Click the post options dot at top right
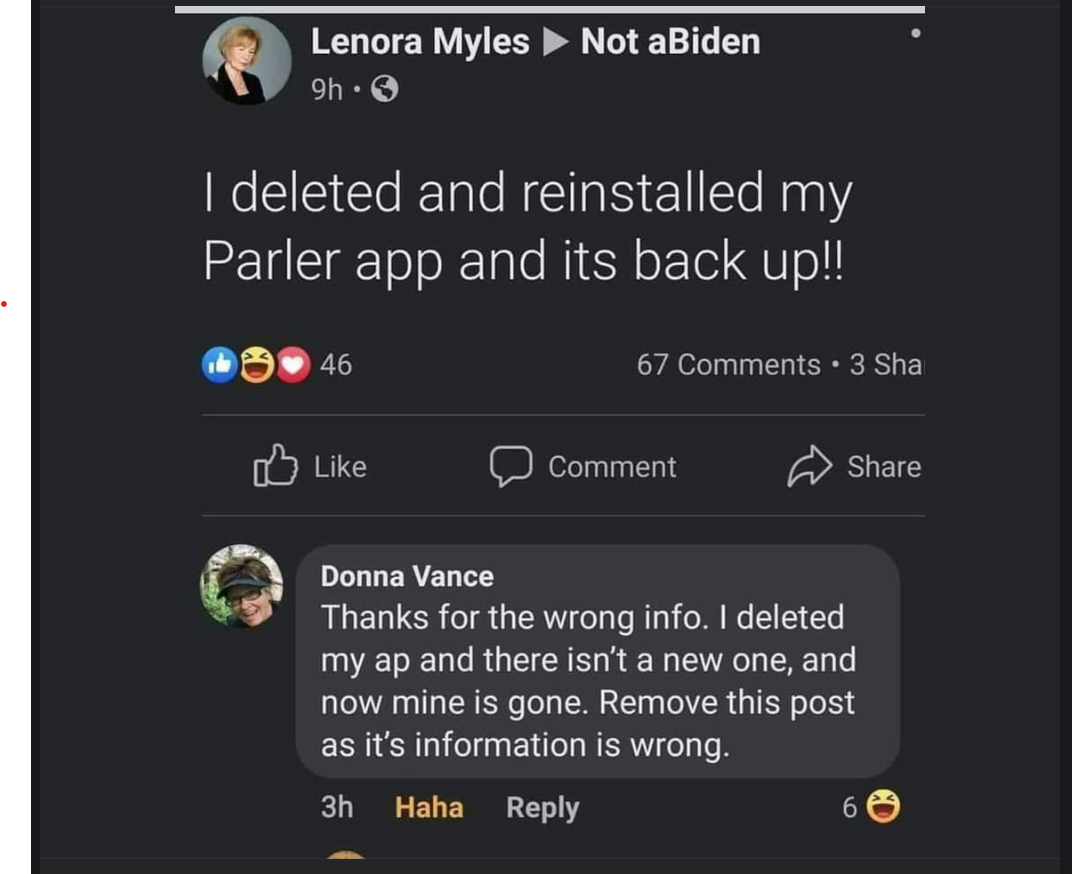This screenshot has height=874, width=1072. [x=916, y=32]
